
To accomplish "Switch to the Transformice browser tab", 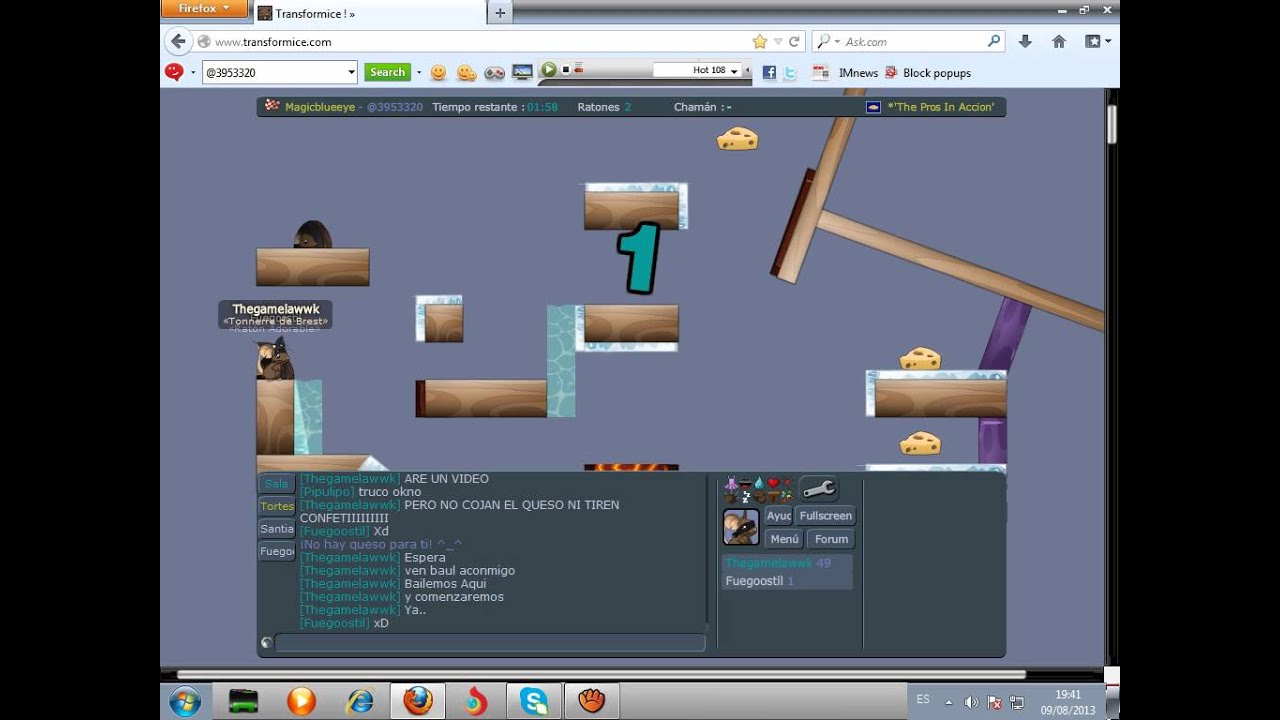I will 368,13.
